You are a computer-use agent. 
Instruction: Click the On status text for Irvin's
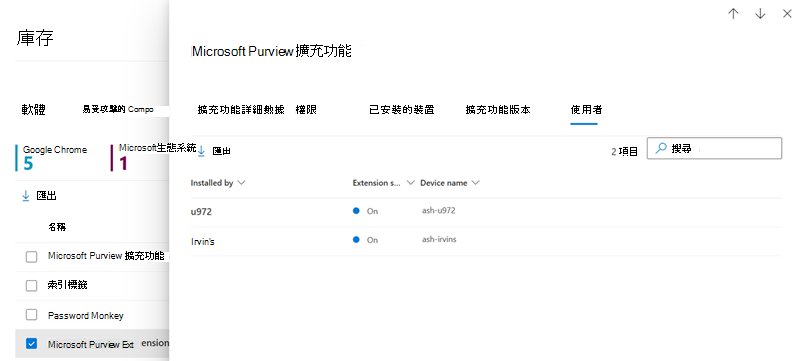[372, 240]
